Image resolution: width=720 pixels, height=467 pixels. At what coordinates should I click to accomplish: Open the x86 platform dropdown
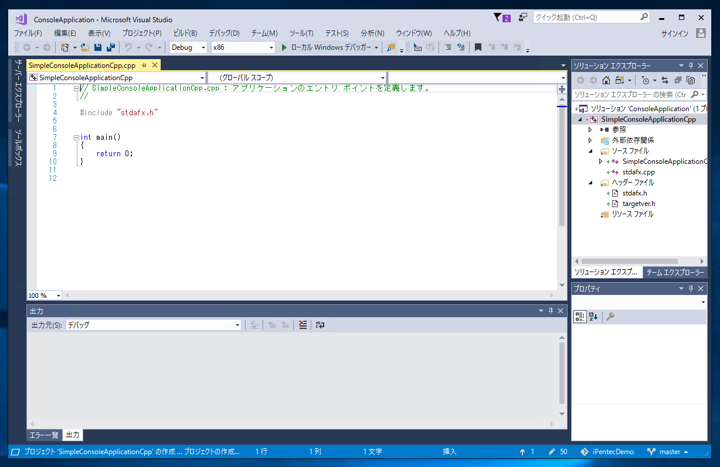click(x=242, y=47)
